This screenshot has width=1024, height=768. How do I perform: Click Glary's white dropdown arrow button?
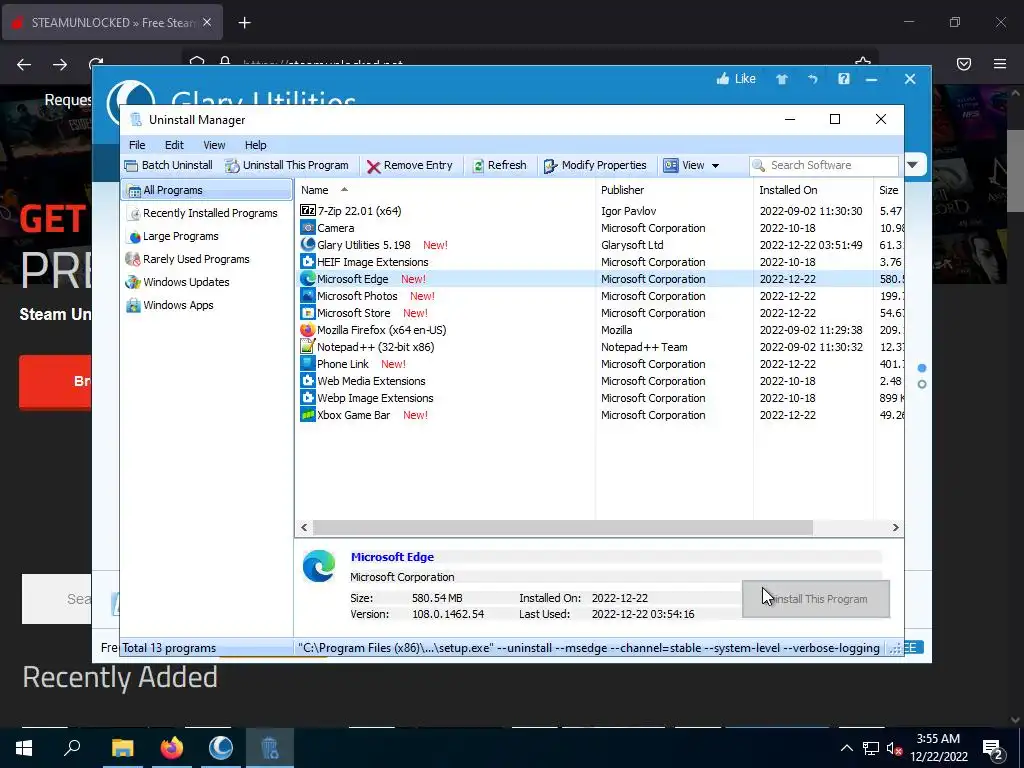[913, 165]
